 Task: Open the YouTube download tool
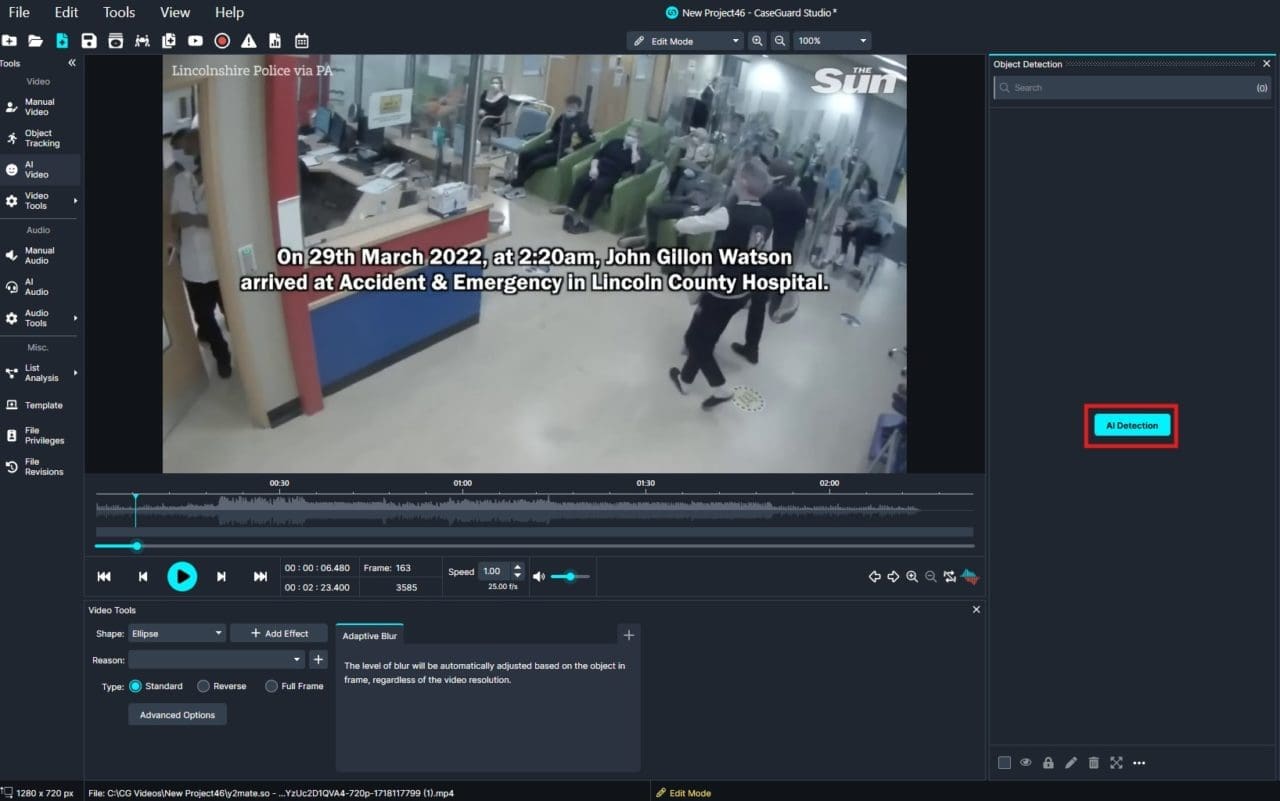tap(194, 41)
